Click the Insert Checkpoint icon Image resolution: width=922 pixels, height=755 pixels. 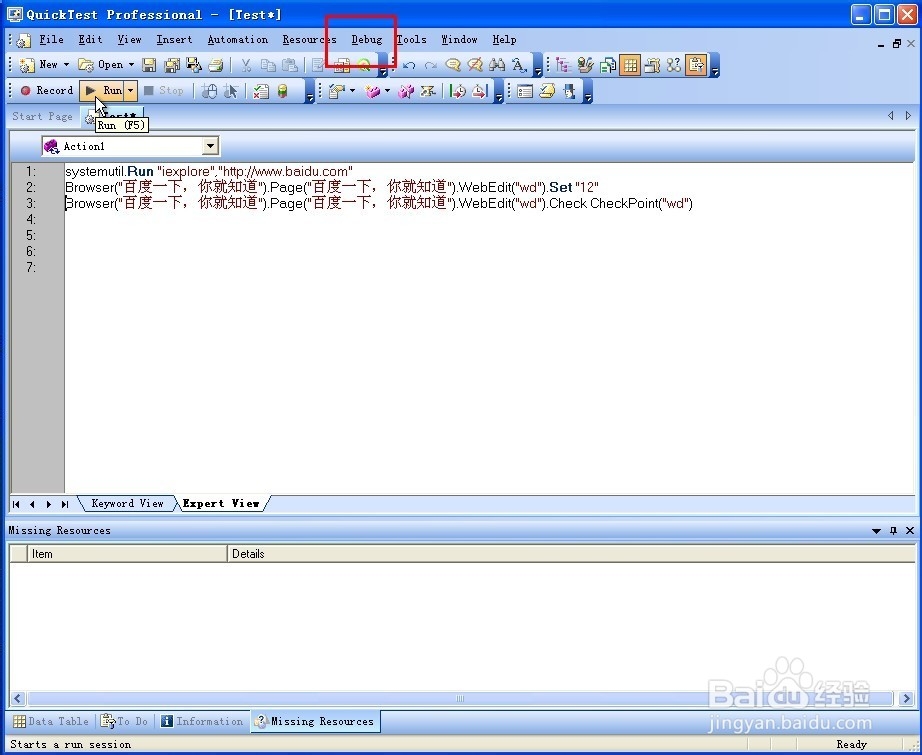(x=336, y=91)
